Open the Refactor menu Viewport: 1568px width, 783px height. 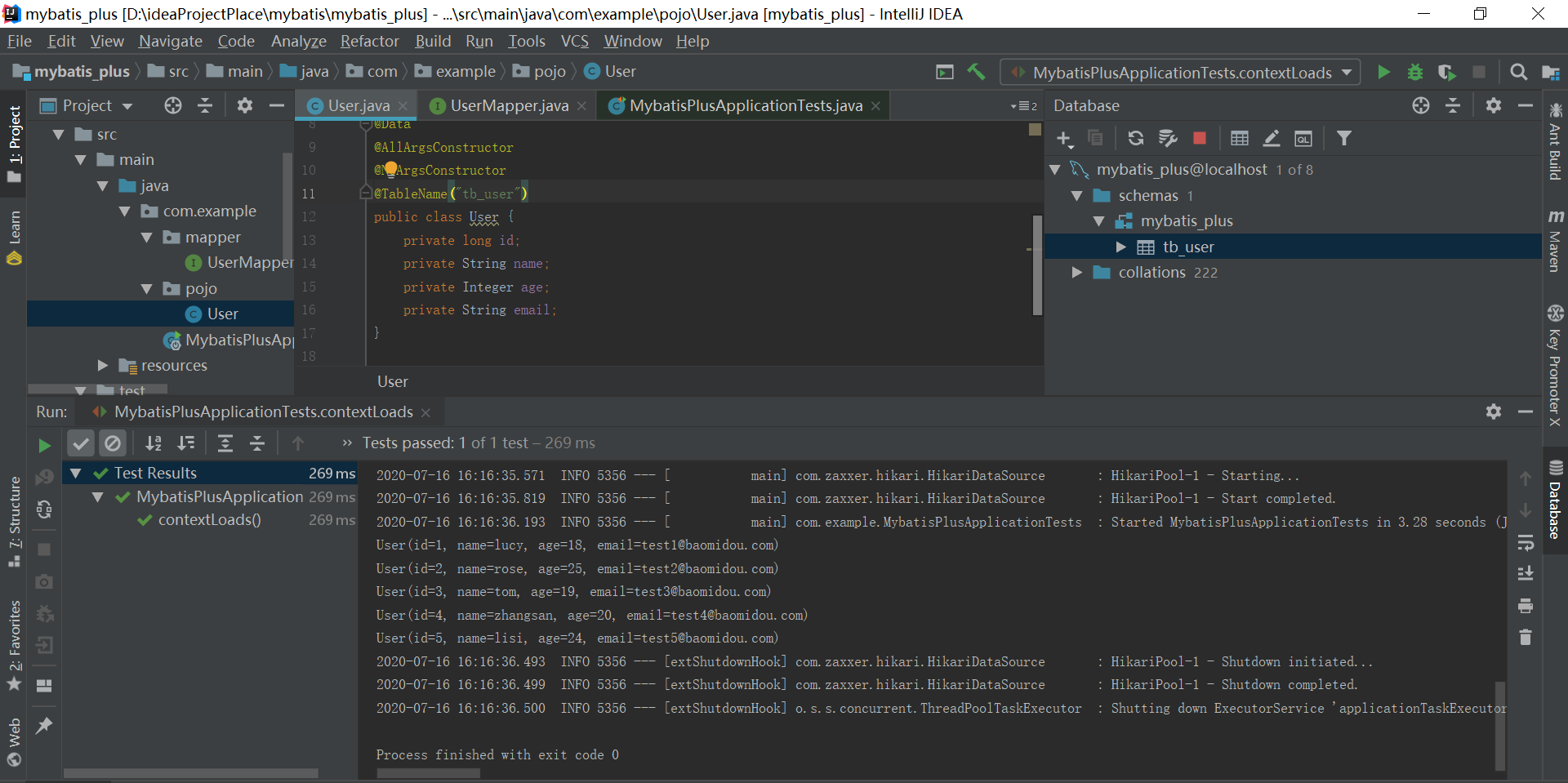coord(369,41)
